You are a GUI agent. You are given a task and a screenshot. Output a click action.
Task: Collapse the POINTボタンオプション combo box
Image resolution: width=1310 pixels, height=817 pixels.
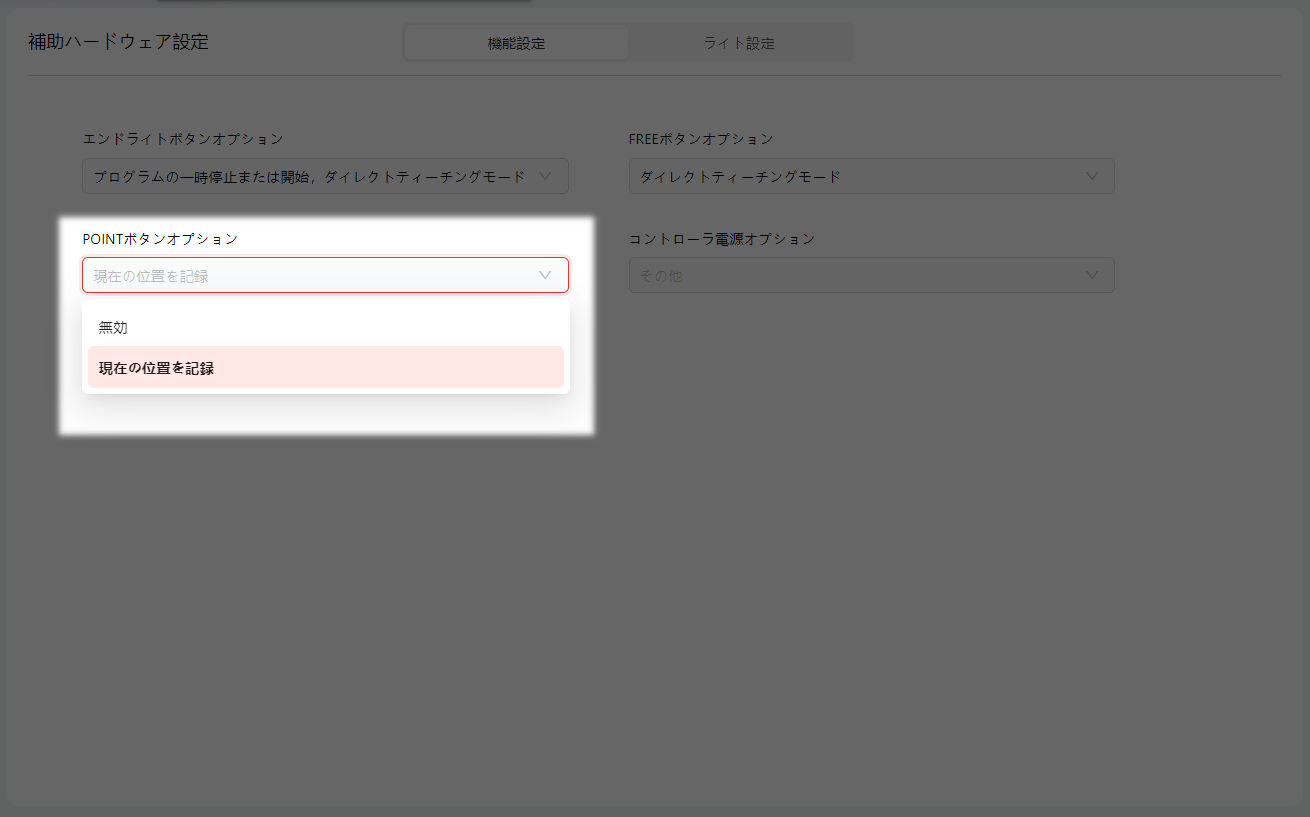(310, 276)
